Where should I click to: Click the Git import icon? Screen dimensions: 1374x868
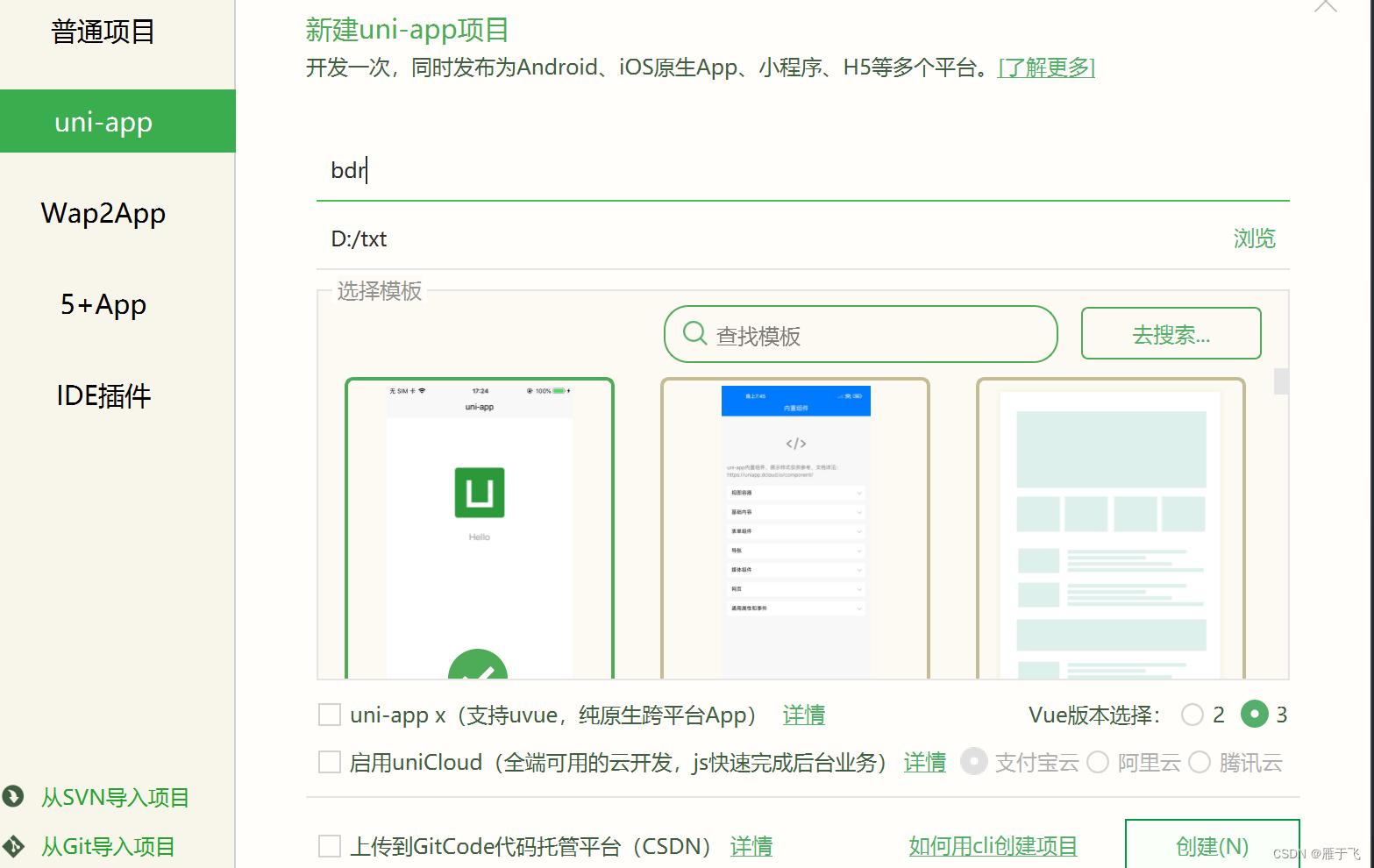pyautogui.click(x=13, y=846)
